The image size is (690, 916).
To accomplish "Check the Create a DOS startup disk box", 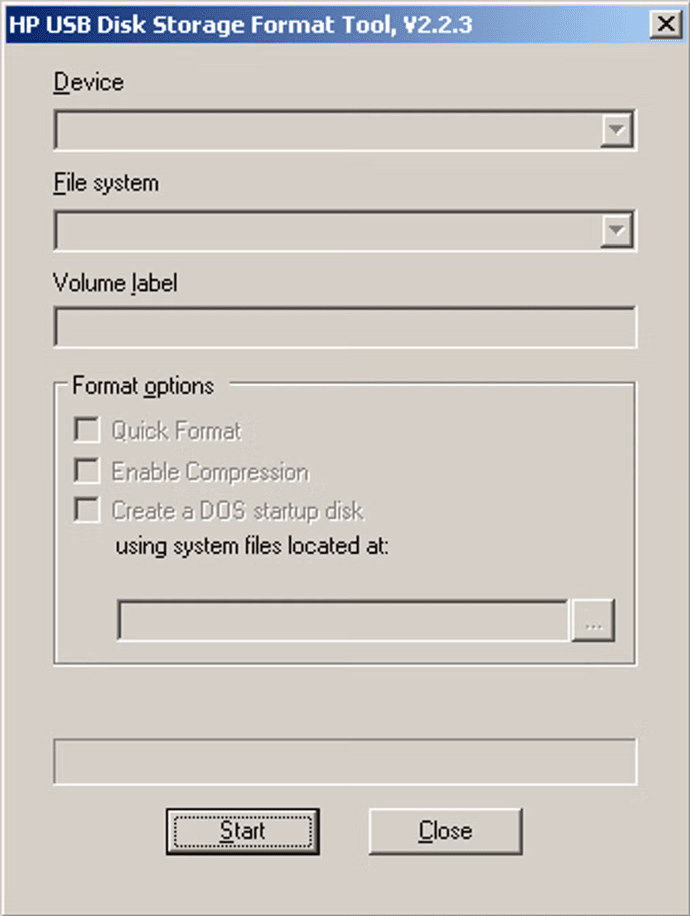I will [x=89, y=511].
